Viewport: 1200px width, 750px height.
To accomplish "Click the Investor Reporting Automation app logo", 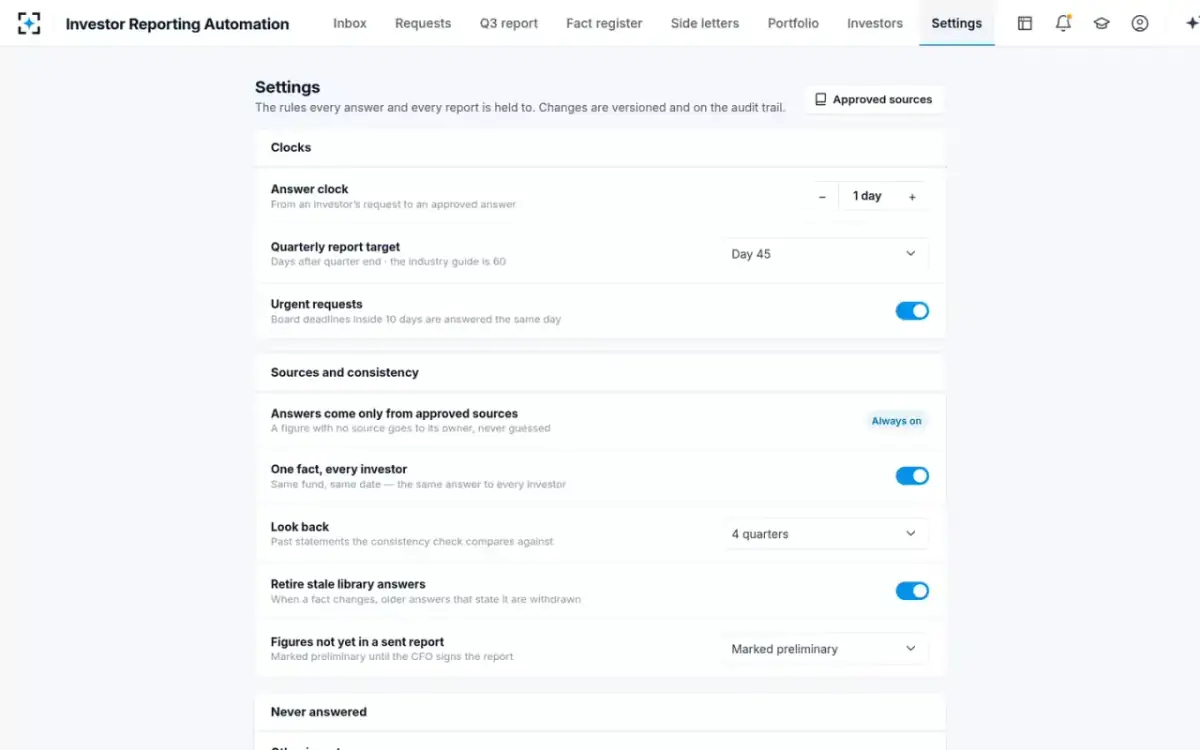I will pos(29,23).
